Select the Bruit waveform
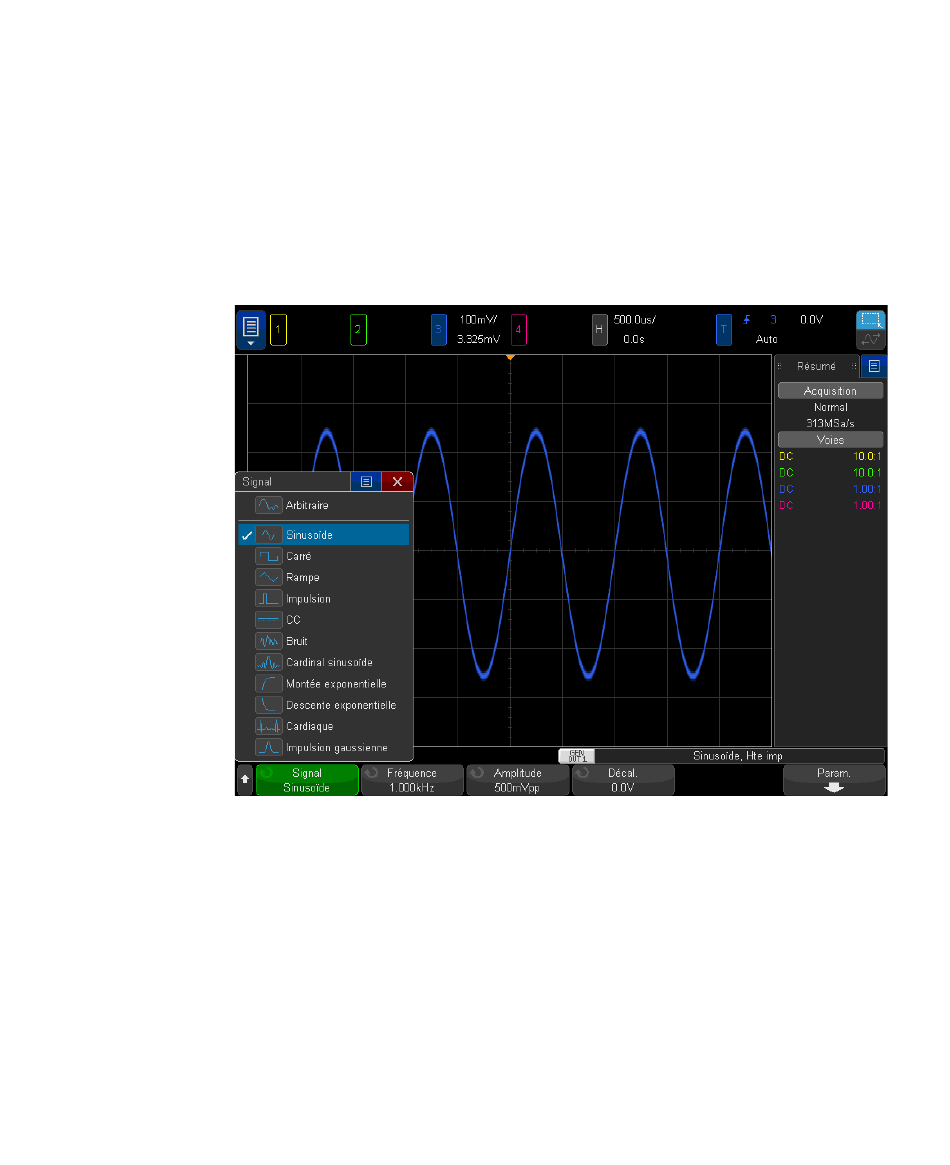This screenshot has height=1165, width=950. [324, 641]
